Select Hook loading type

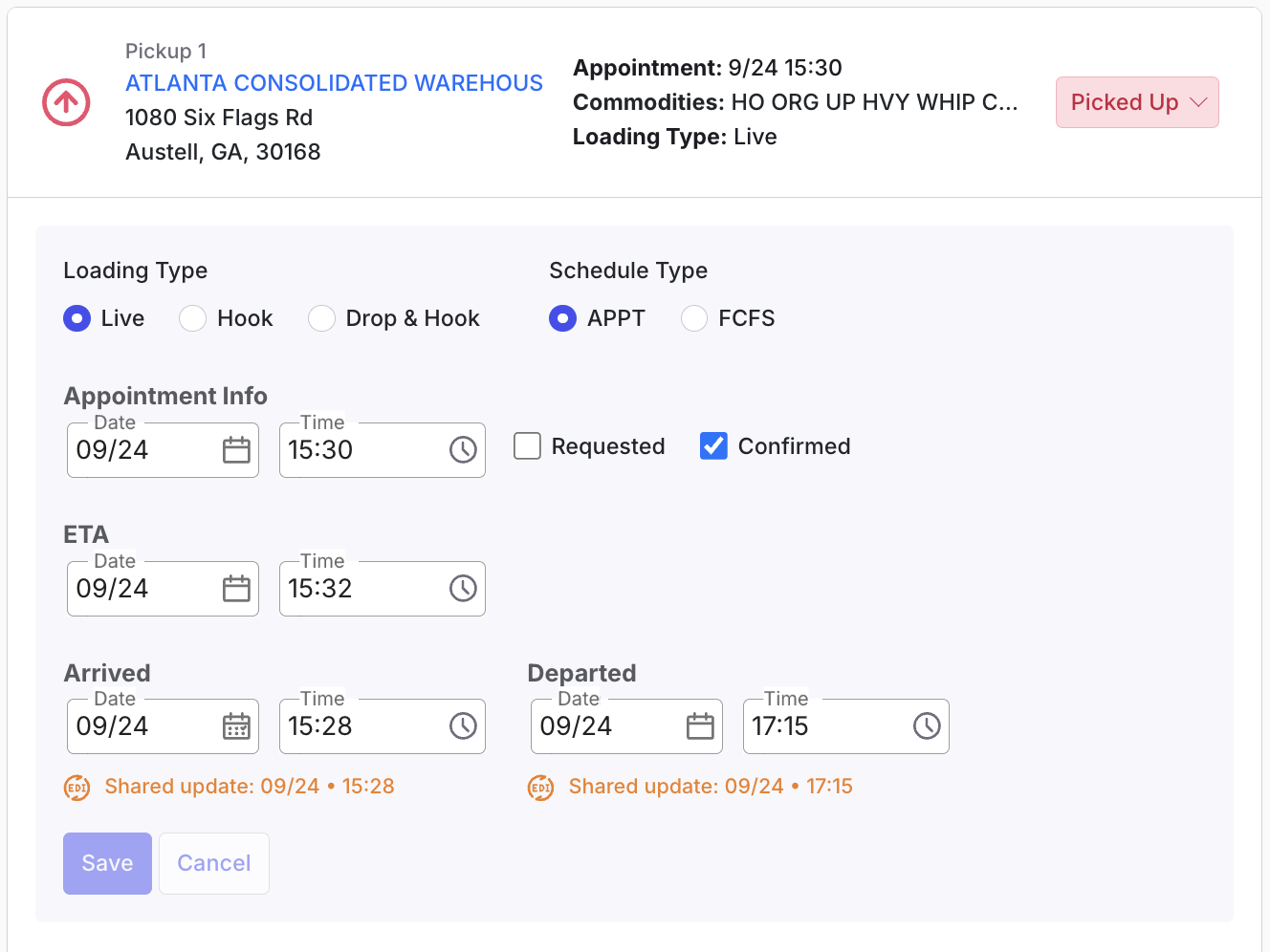[x=193, y=318]
